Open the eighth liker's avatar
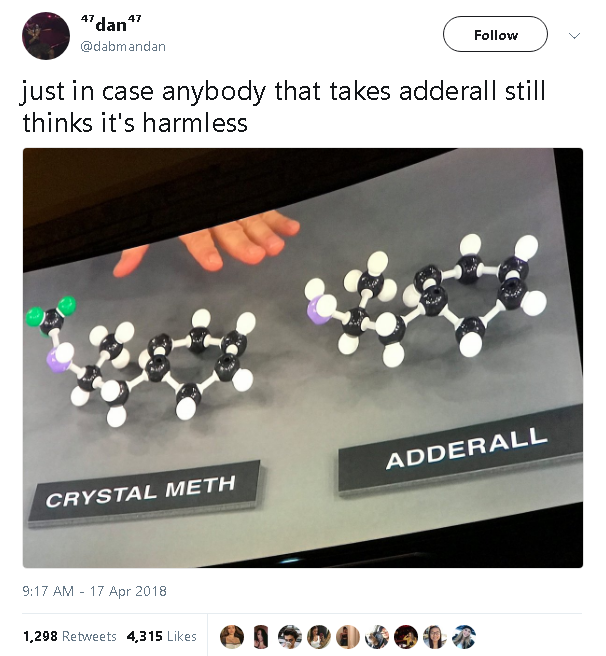Viewport: 606px width, 656px height. pos(435,637)
